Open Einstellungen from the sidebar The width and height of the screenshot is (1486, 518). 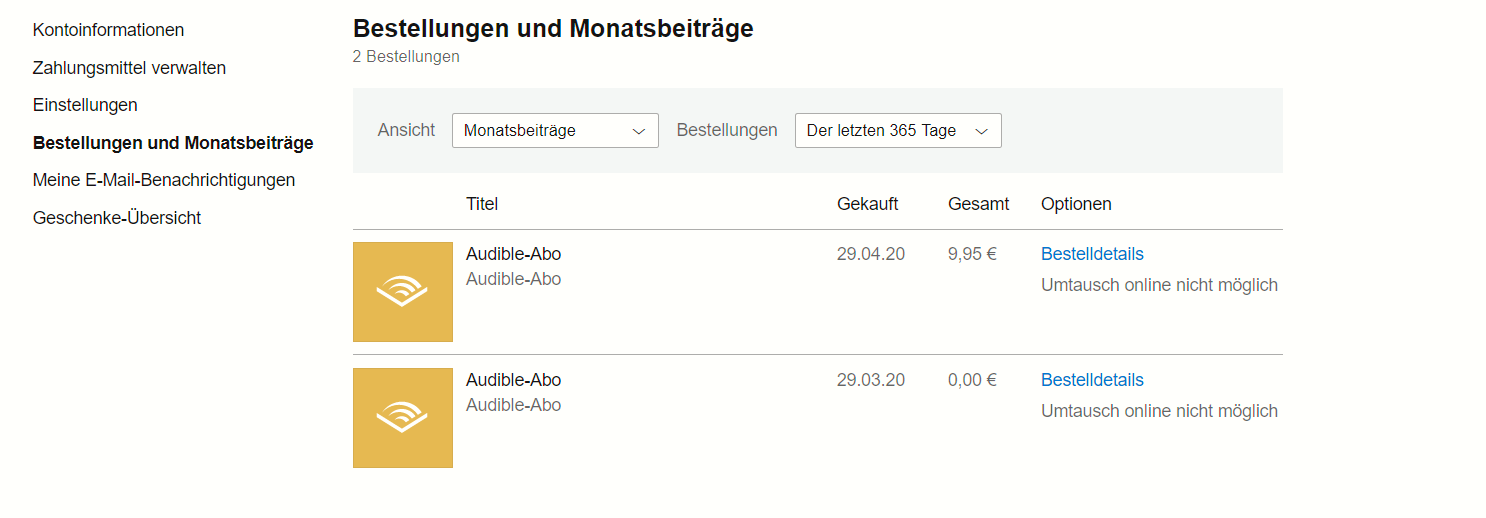click(x=85, y=105)
